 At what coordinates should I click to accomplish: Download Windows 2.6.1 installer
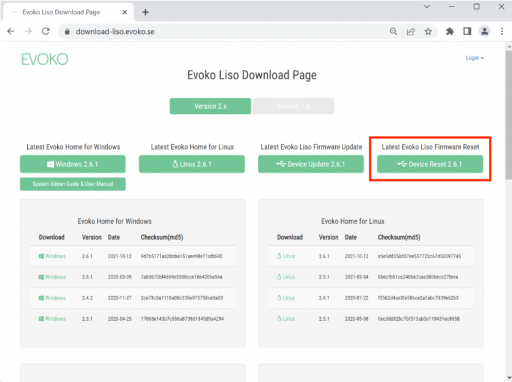point(73,164)
